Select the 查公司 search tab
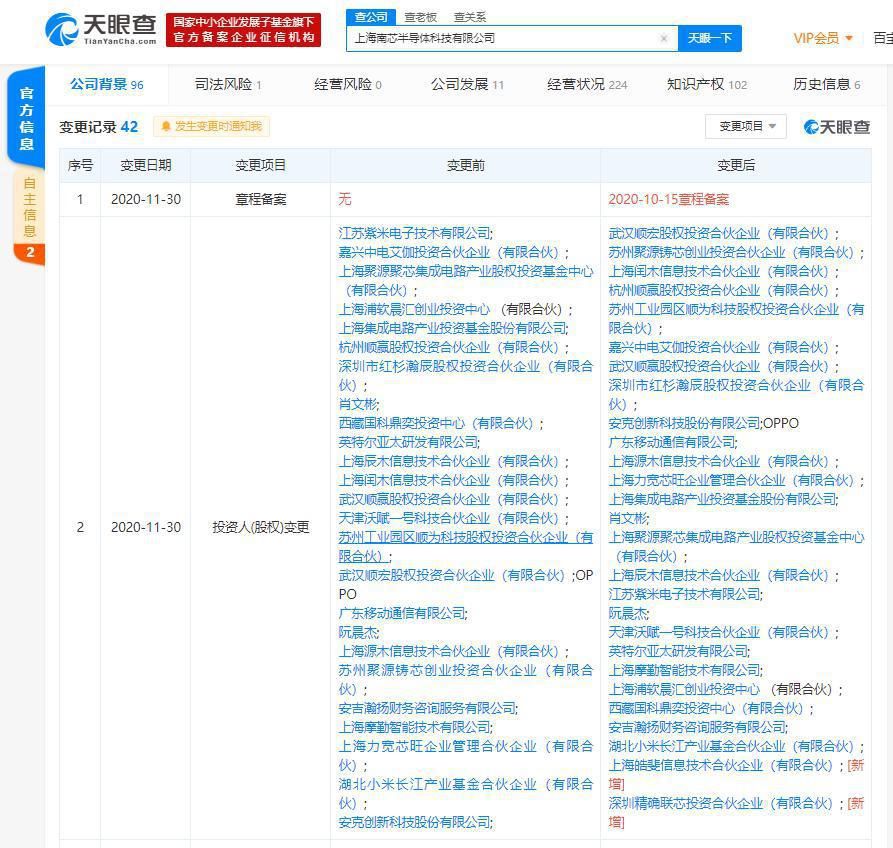This screenshot has height=848, width=893. (x=371, y=17)
